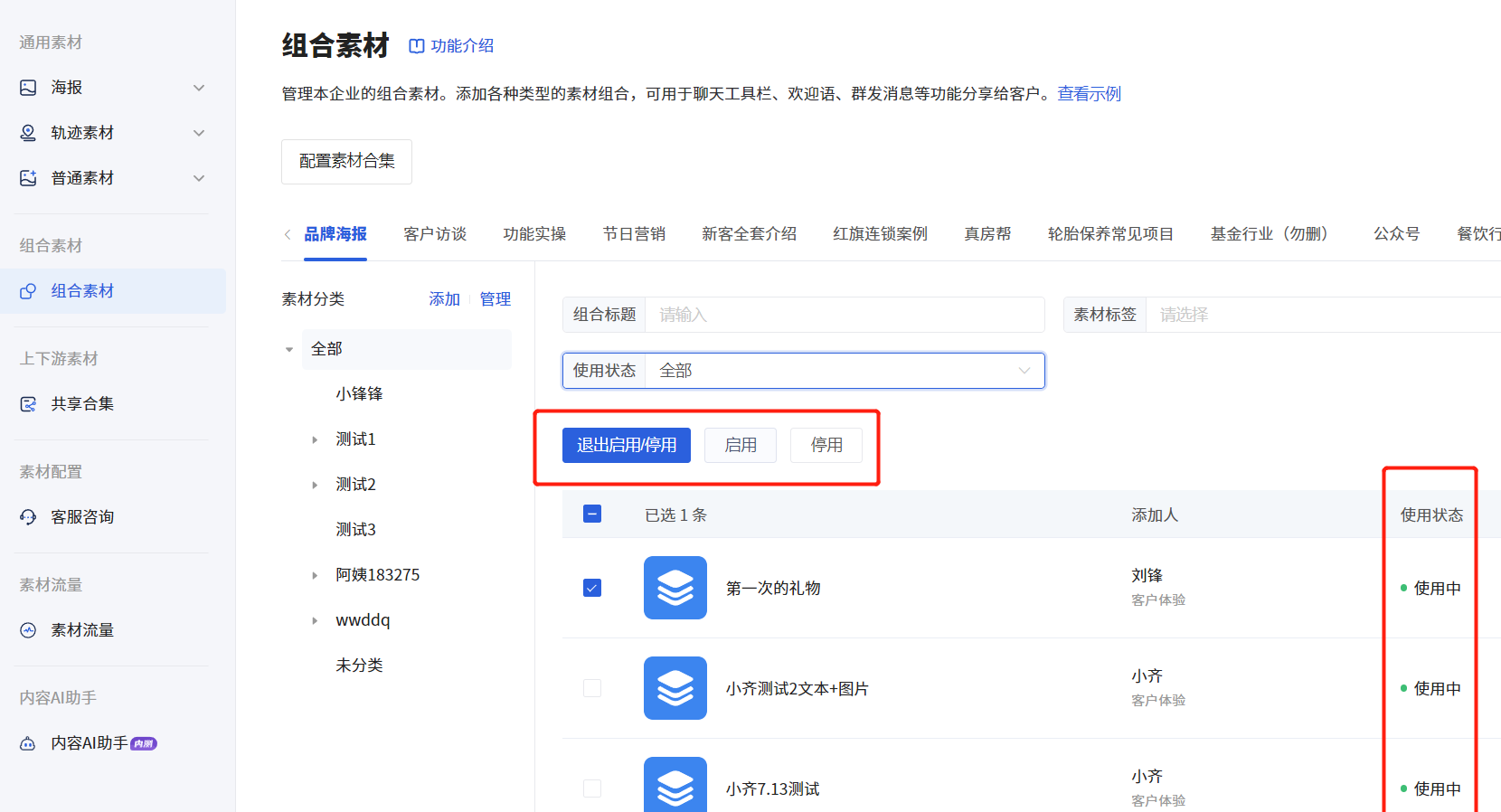Collapse the 全部 category tree node
1501x812 pixels.
289,349
